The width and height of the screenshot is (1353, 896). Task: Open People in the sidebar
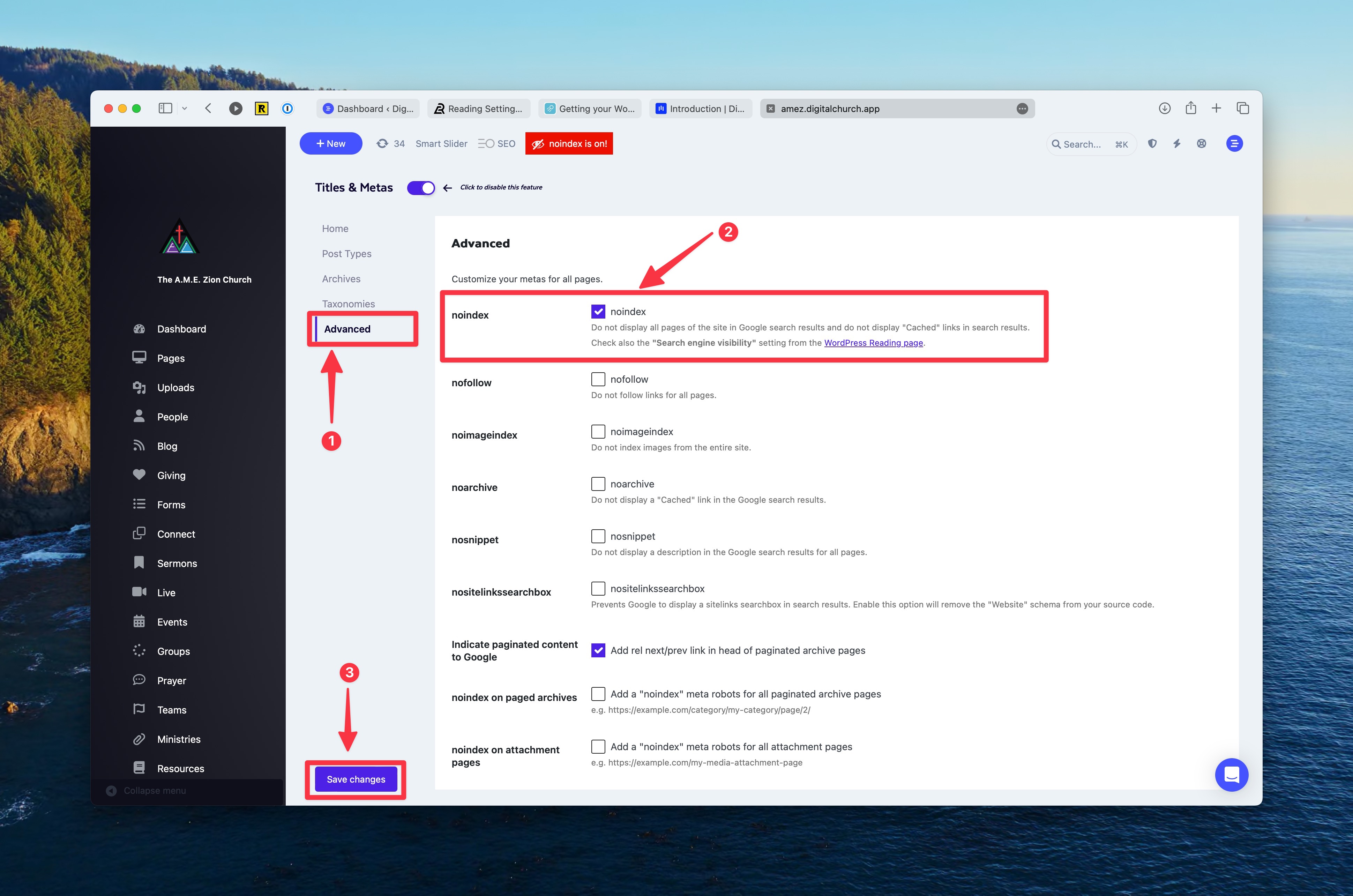(173, 417)
